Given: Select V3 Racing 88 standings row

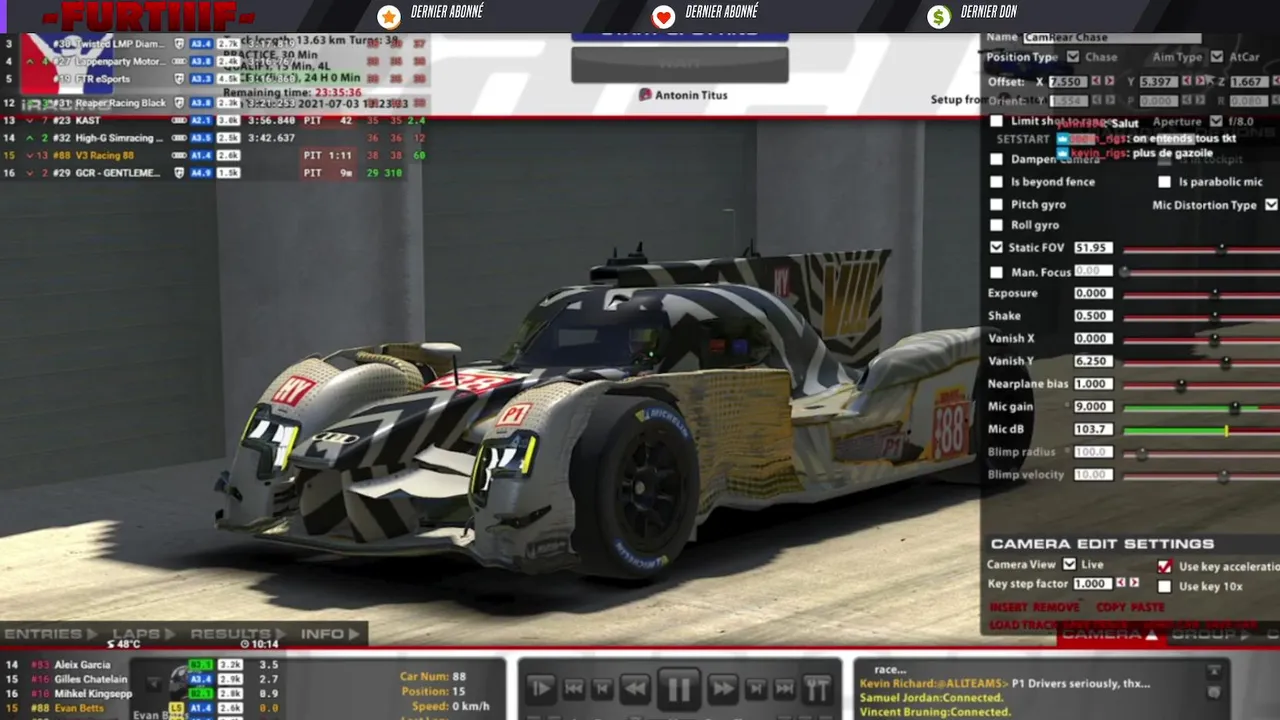Looking at the screenshot, I should tap(214, 155).
